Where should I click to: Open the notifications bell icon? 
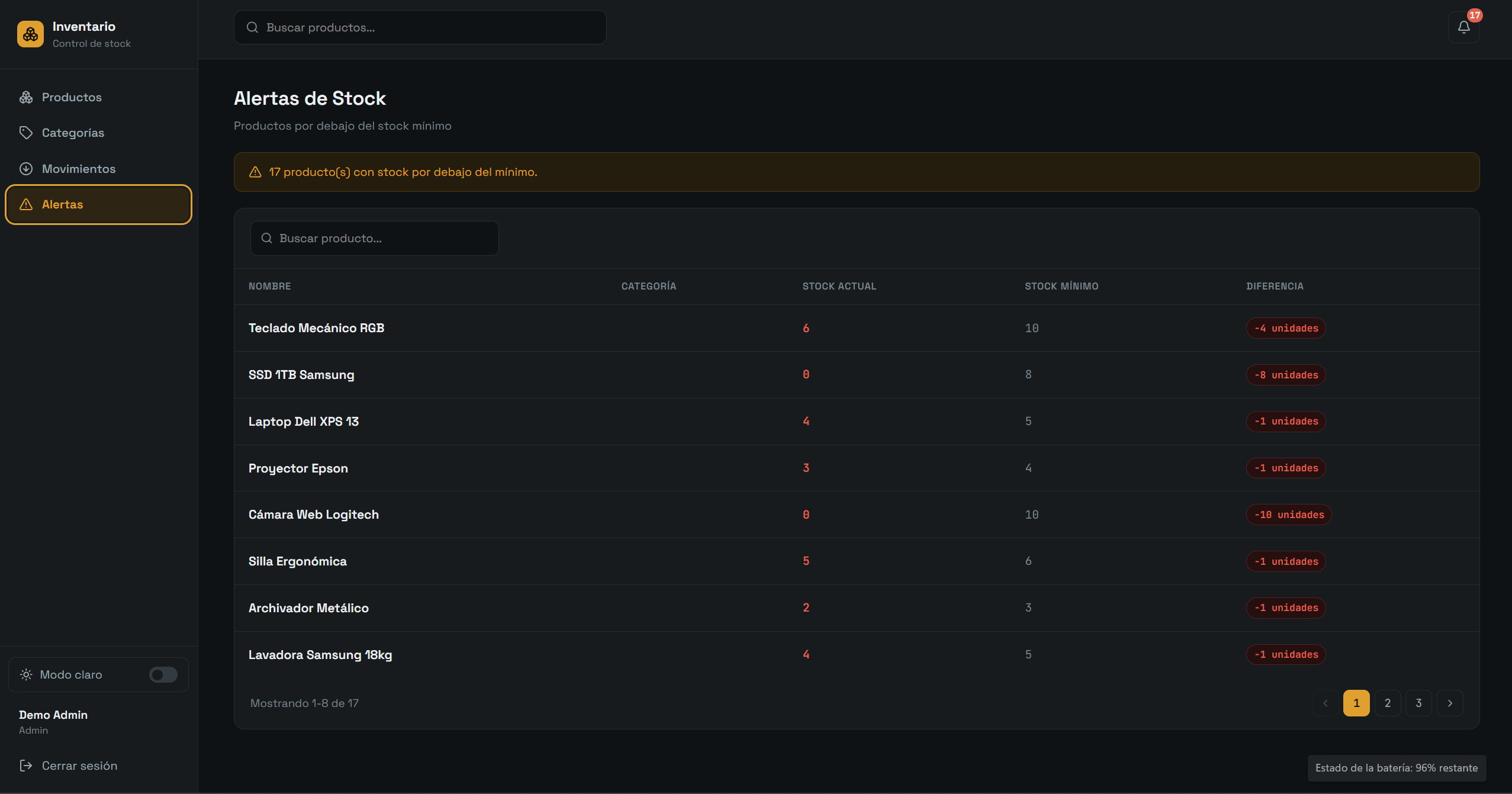click(1463, 27)
